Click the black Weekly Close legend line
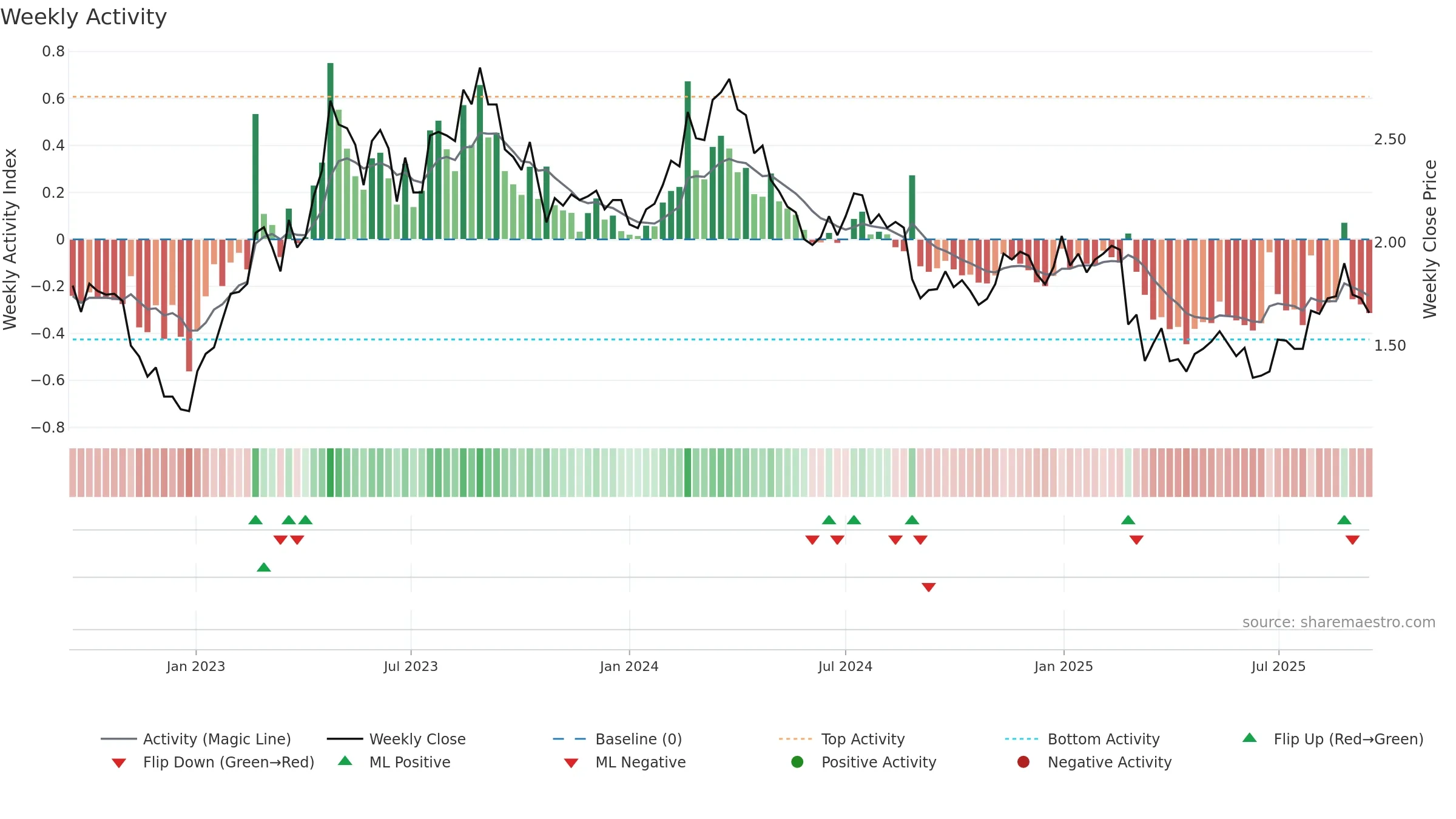 click(x=345, y=739)
